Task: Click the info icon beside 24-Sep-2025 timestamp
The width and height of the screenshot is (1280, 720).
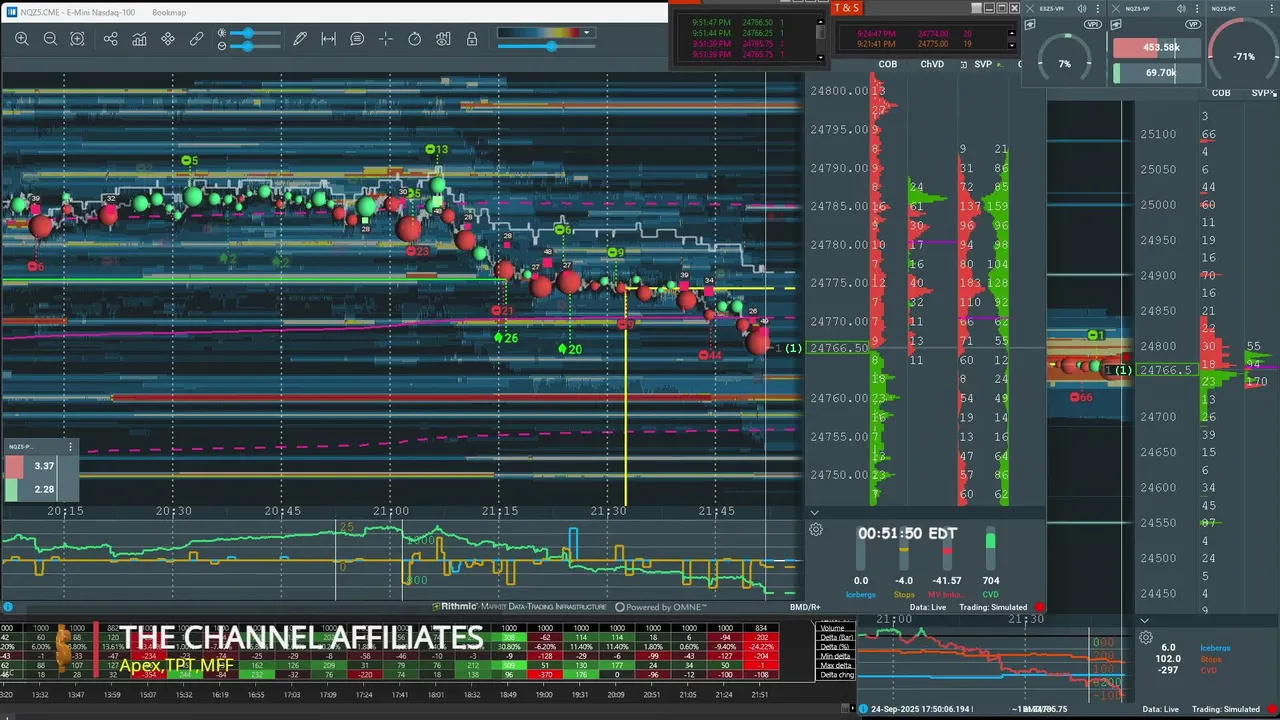Action: click(863, 709)
